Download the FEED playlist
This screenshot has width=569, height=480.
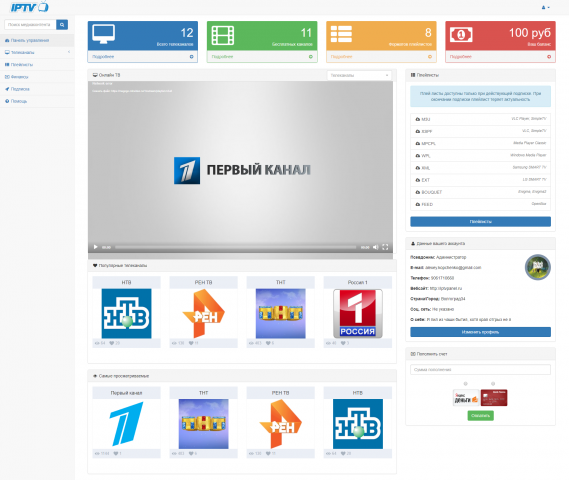(480, 204)
